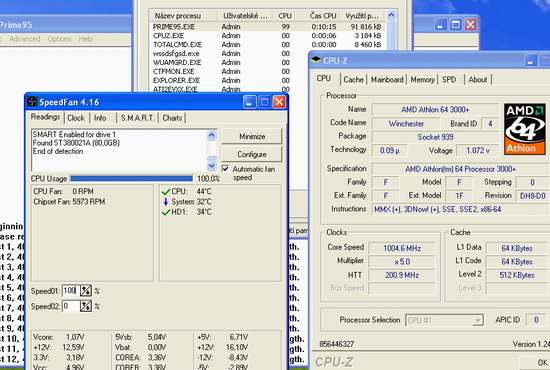Click the Instructions field in CPU-Z
Image resolution: width=550 pixels, height=370 pixels.
click(x=461, y=209)
